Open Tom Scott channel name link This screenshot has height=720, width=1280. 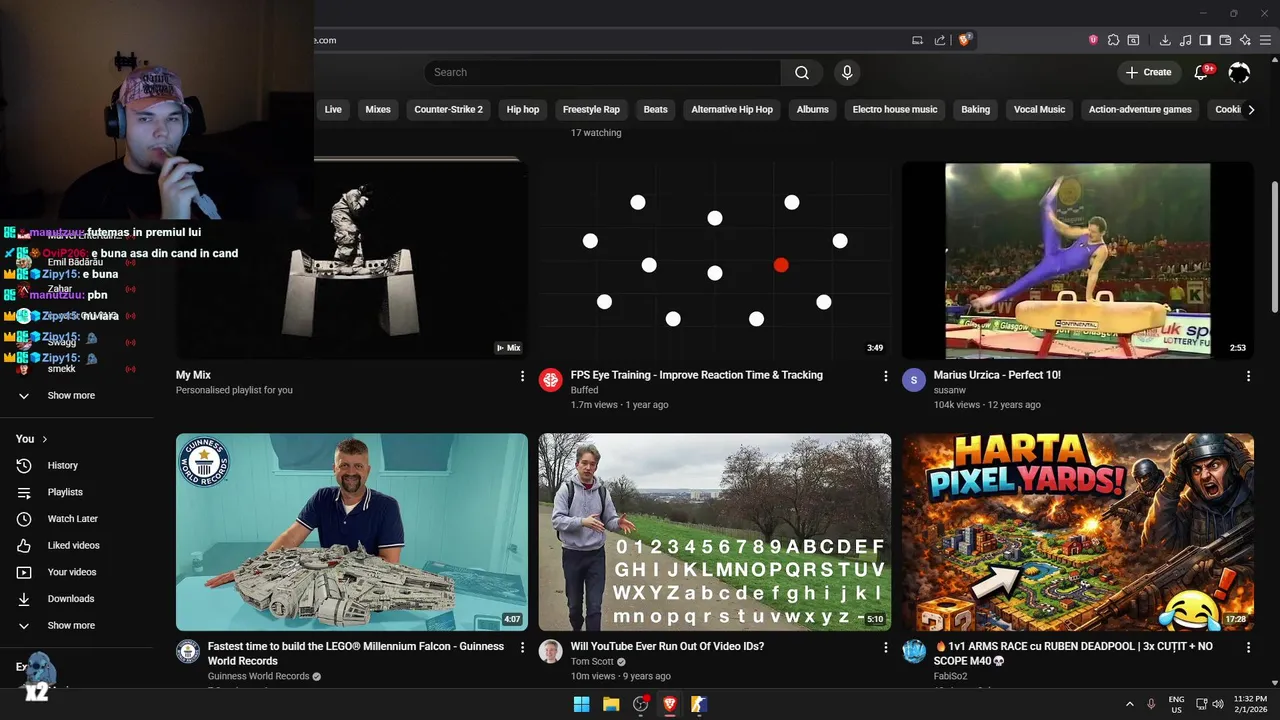click(592, 662)
